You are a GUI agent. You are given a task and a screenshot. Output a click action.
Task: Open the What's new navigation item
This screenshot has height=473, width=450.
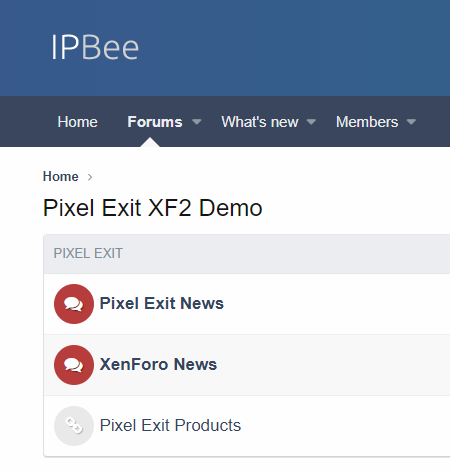pyautogui.click(x=260, y=122)
